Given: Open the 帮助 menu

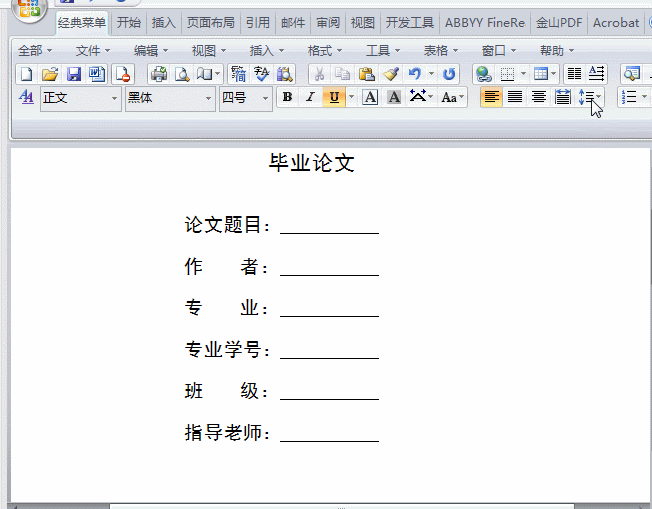Looking at the screenshot, I should (556, 51).
